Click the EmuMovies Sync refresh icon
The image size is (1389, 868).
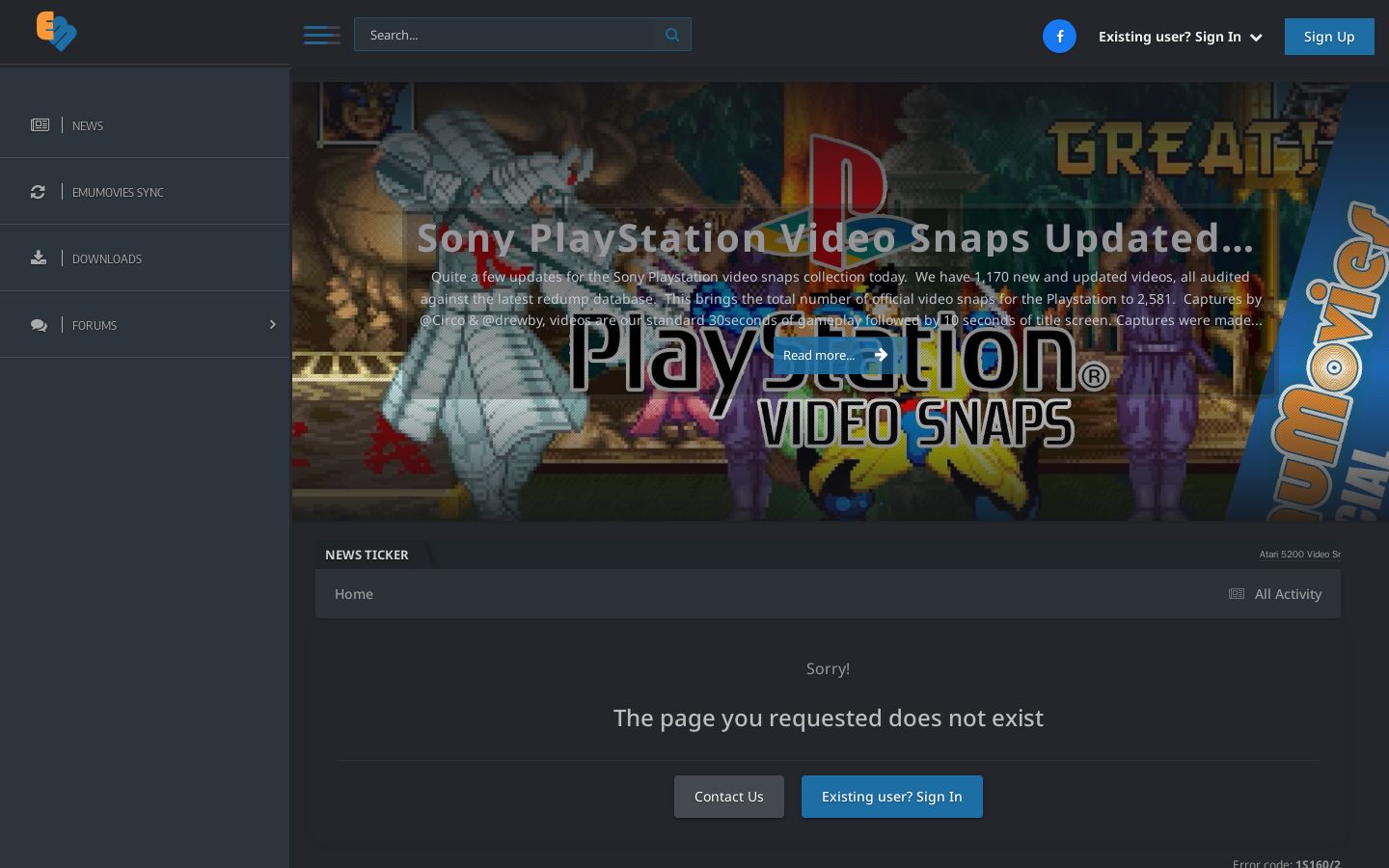click(x=38, y=192)
